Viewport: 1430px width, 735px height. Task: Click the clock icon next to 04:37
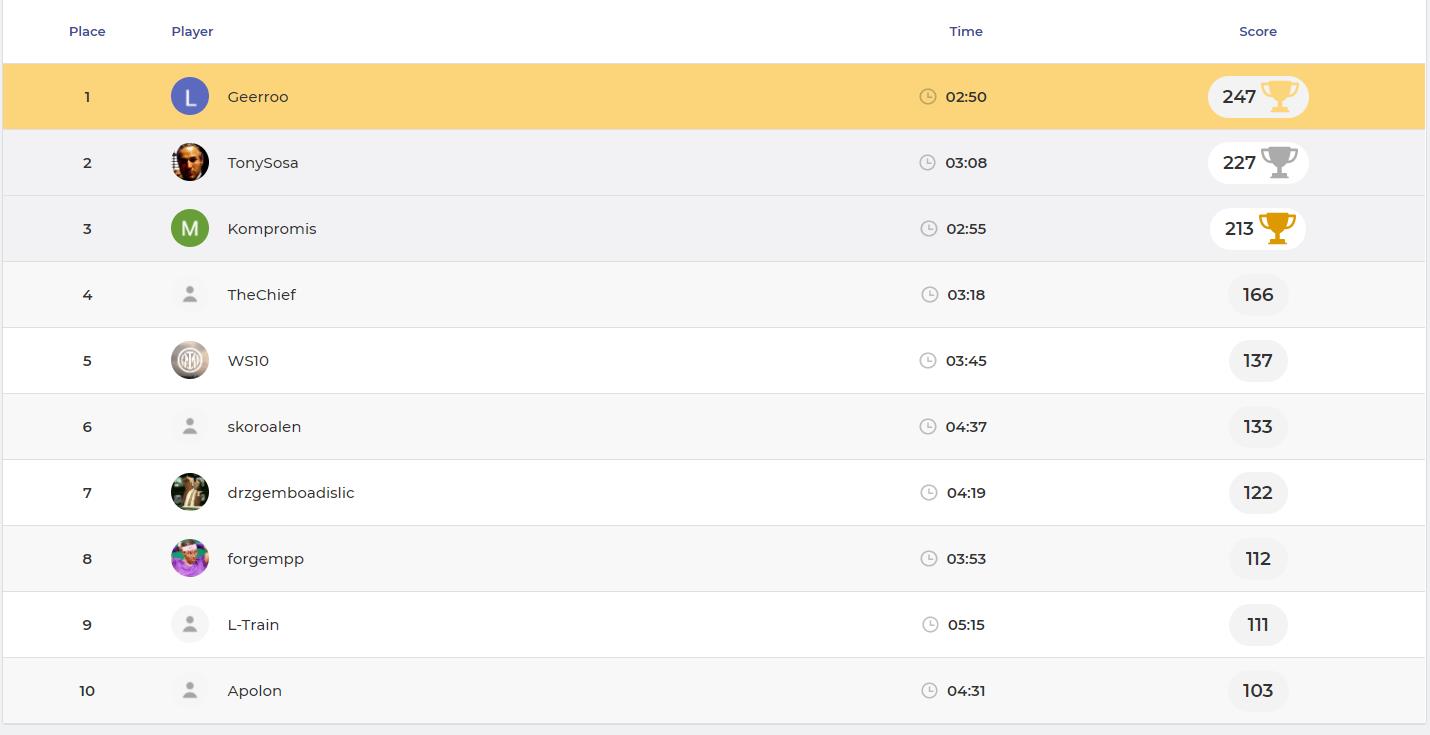(x=928, y=426)
